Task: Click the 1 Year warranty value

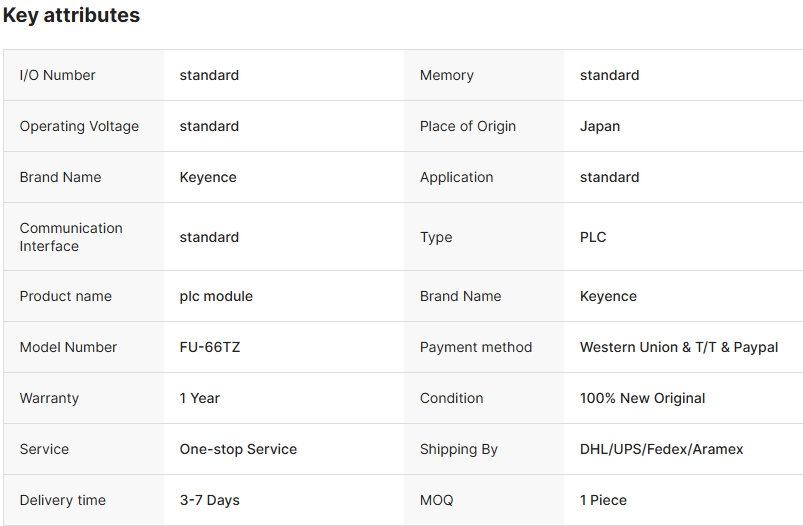Action: pyautogui.click(x=199, y=398)
